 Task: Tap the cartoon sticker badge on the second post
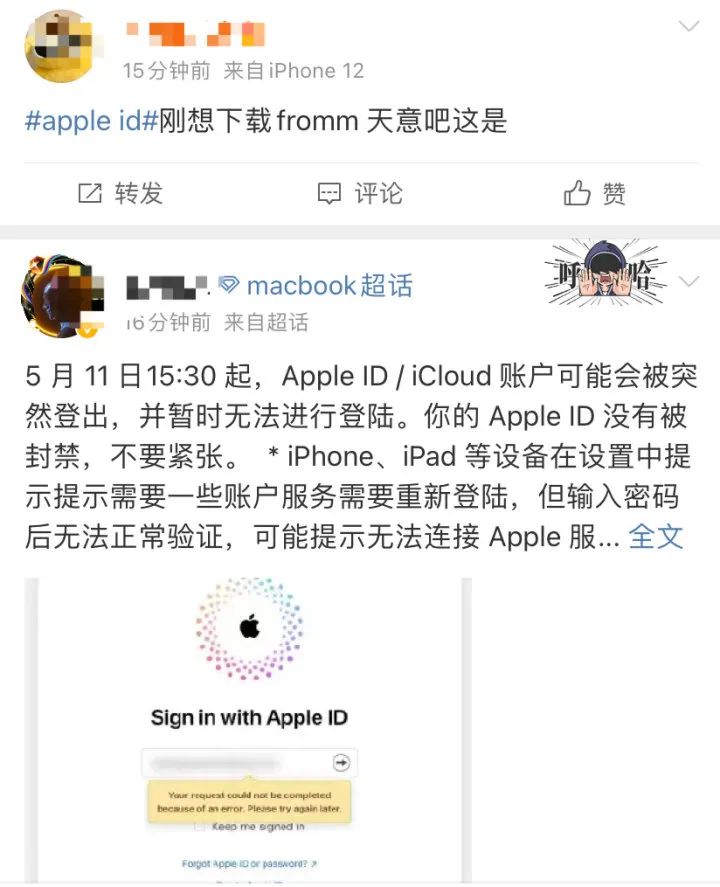pyautogui.click(x=605, y=273)
